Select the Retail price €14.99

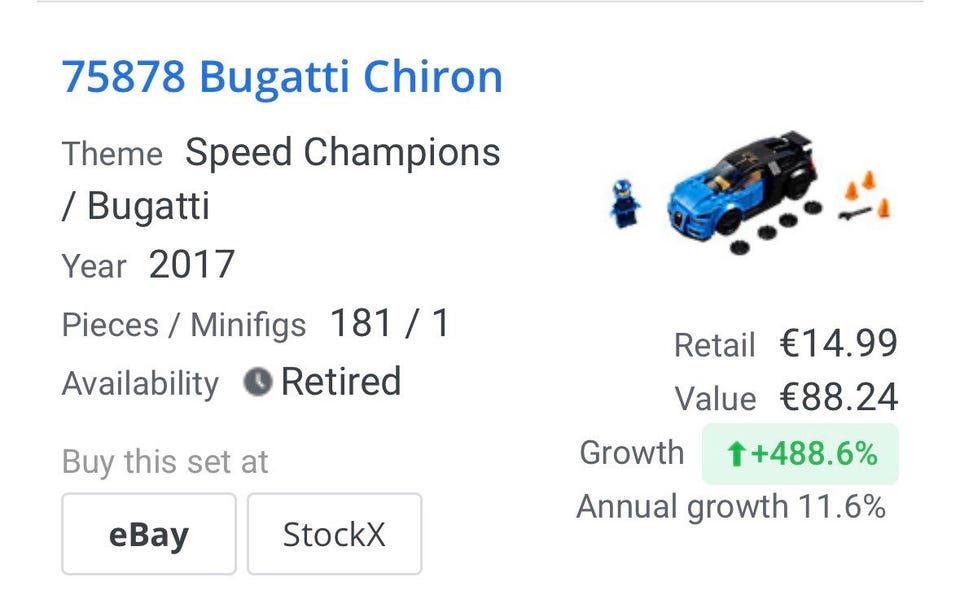[838, 344]
